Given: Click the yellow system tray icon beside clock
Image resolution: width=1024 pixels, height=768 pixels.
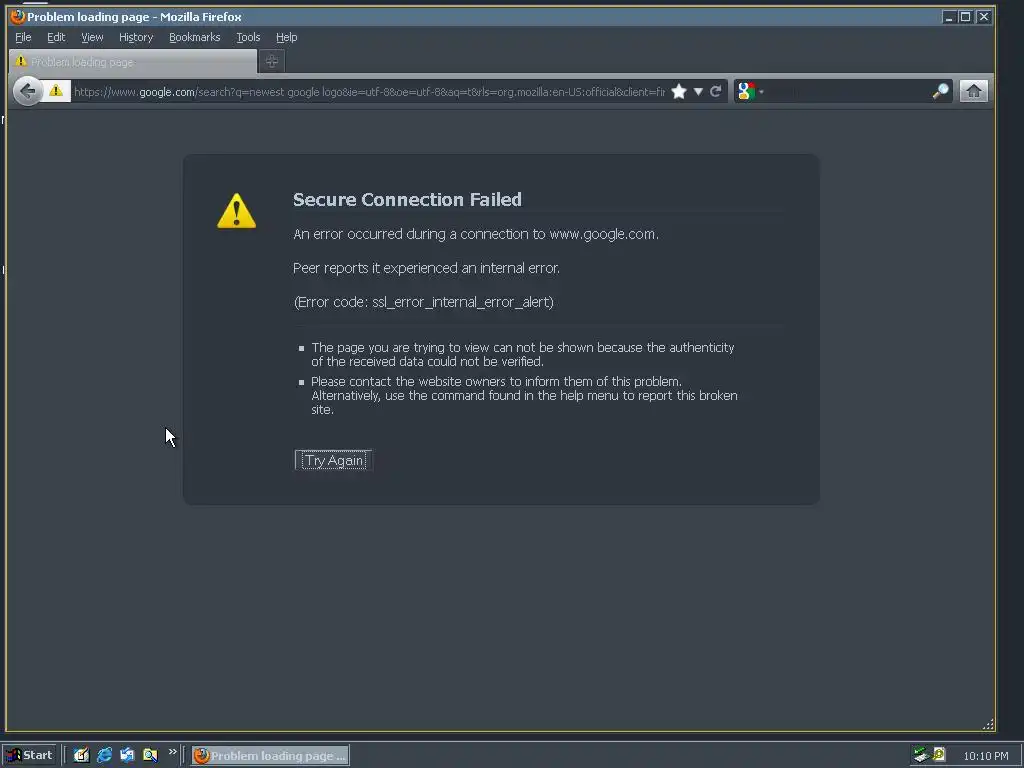Looking at the screenshot, I should point(938,754).
